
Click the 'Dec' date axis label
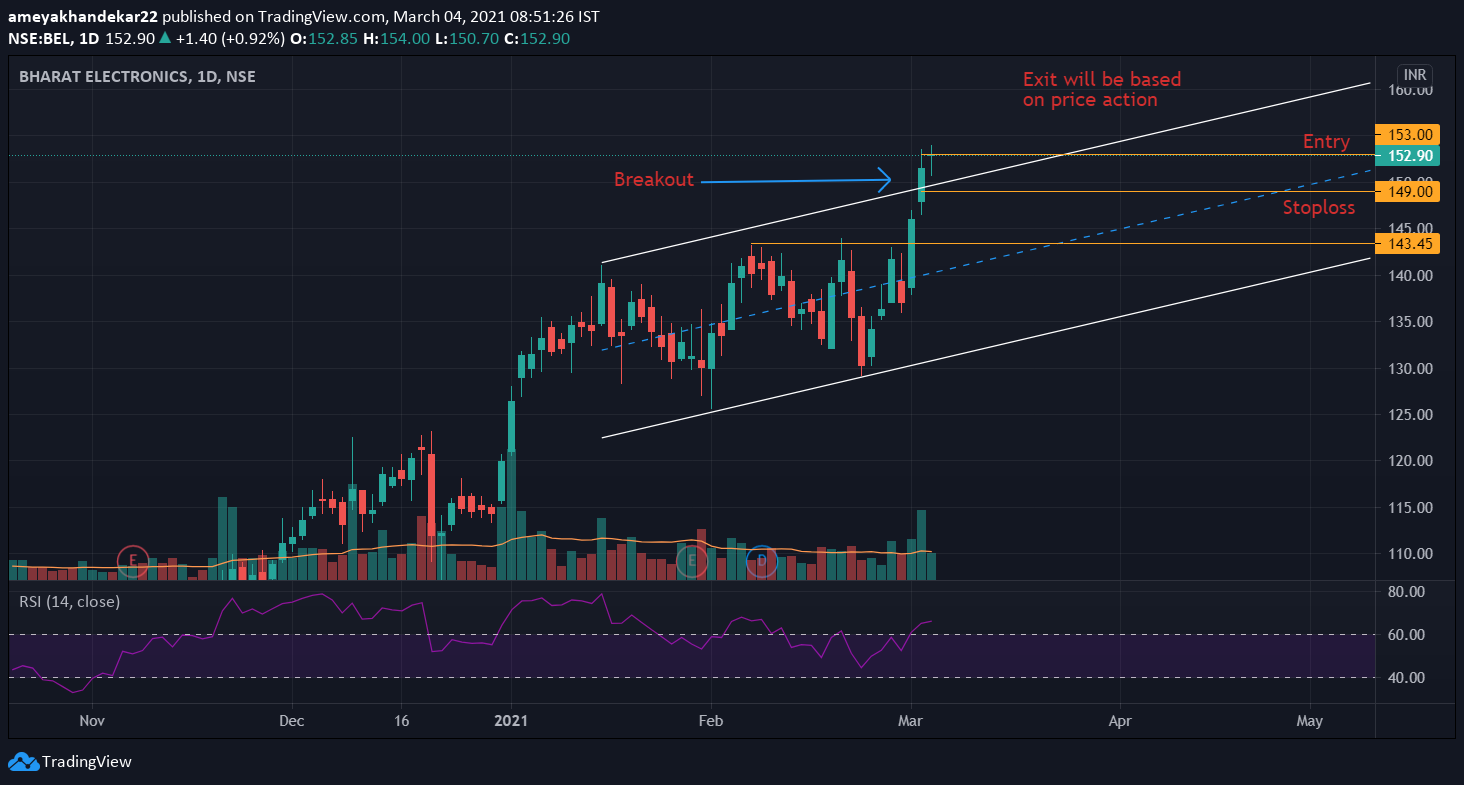[x=292, y=719]
